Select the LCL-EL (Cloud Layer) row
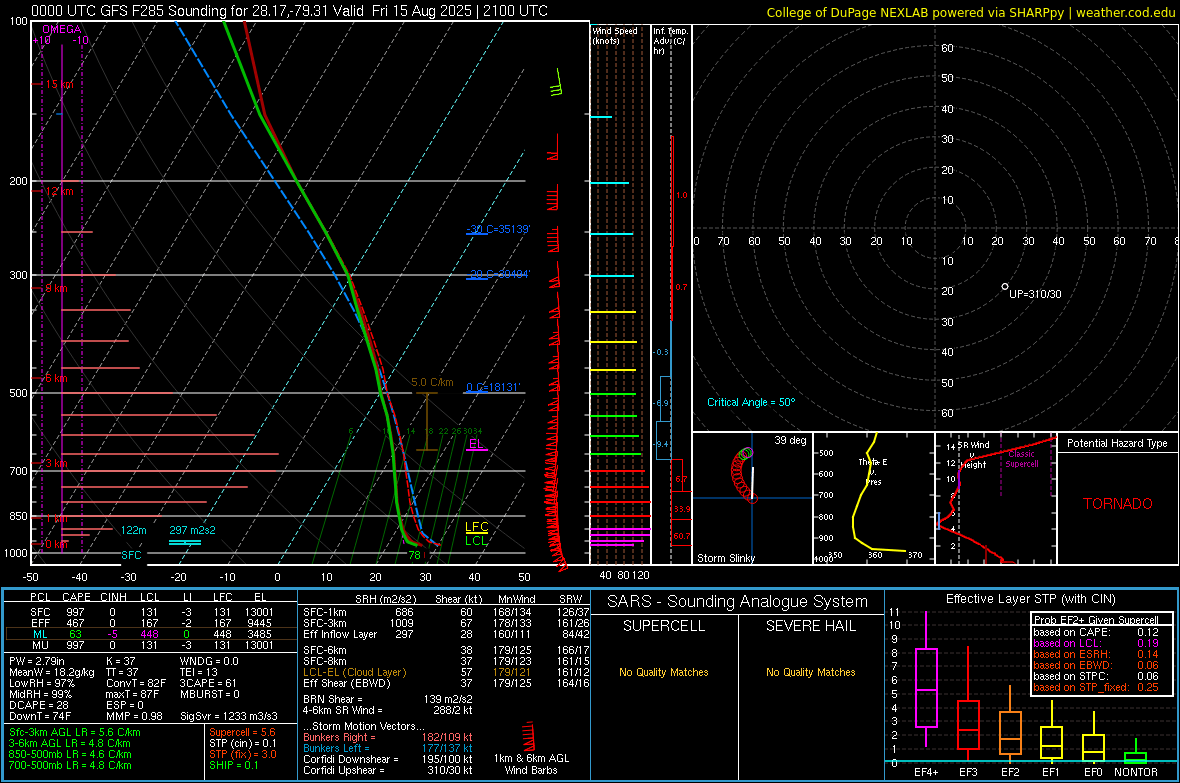1180x783 pixels. 446,672
